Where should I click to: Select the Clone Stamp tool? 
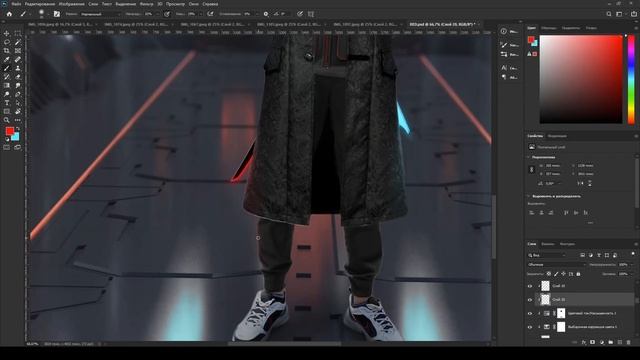click(x=18, y=68)
